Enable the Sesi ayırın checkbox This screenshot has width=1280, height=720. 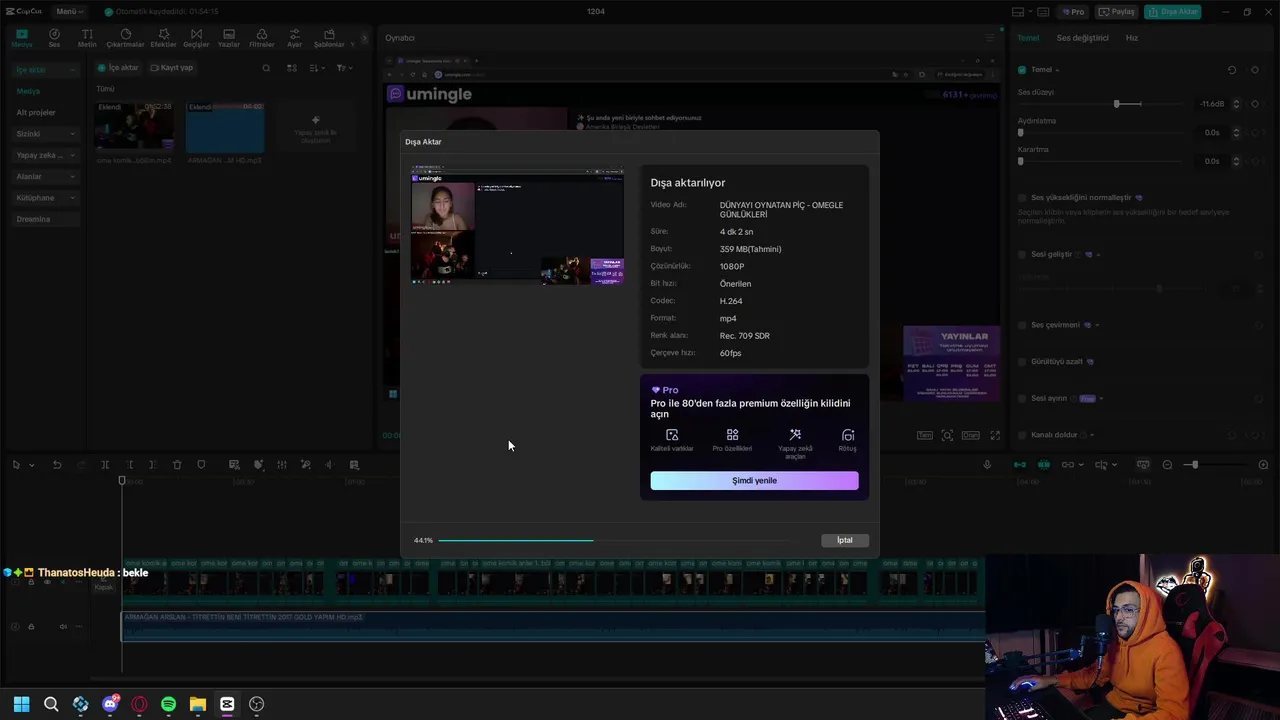(x=1022, y=398)
